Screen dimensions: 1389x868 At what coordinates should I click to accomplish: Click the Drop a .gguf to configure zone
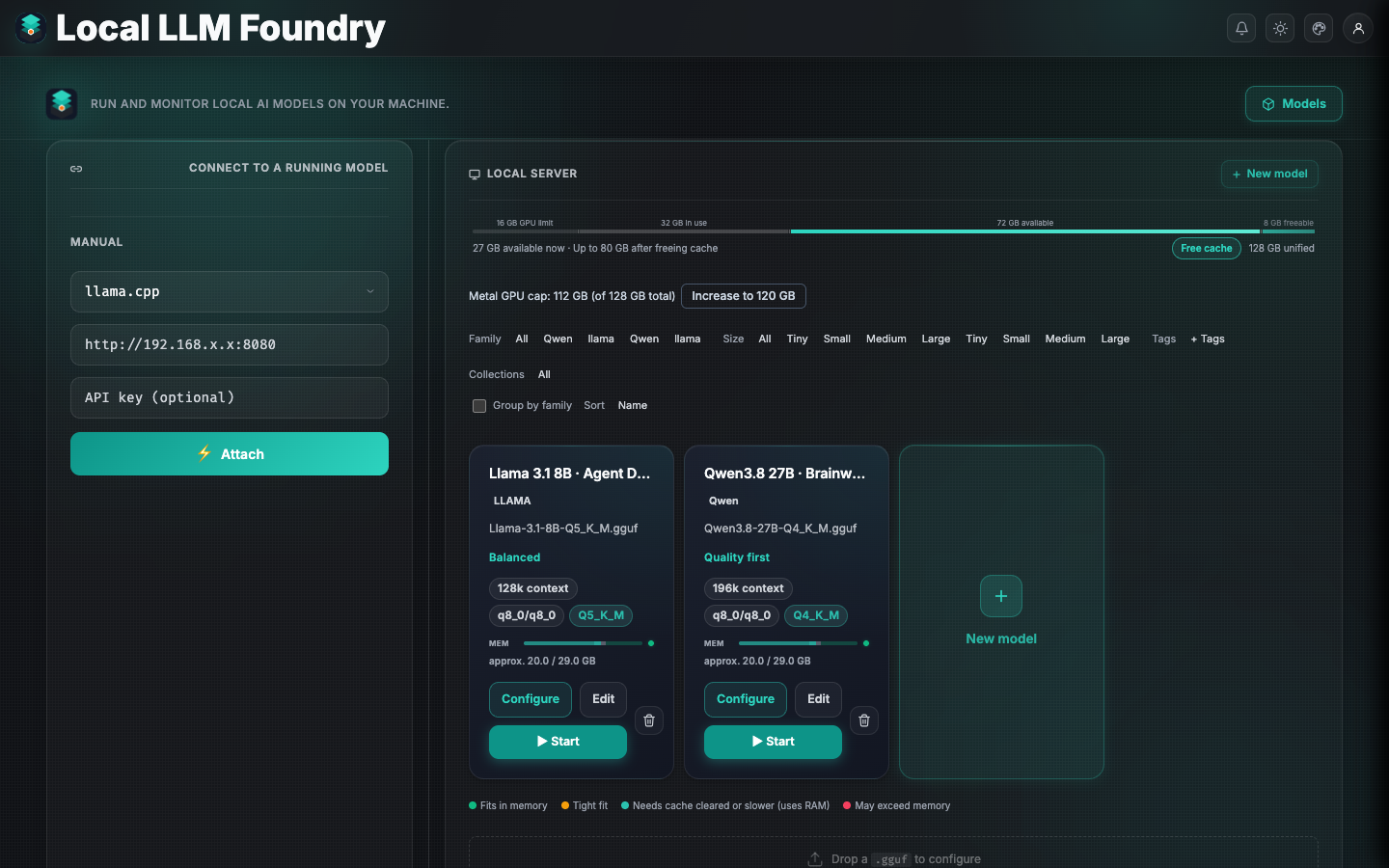click(x=893, y=853)
